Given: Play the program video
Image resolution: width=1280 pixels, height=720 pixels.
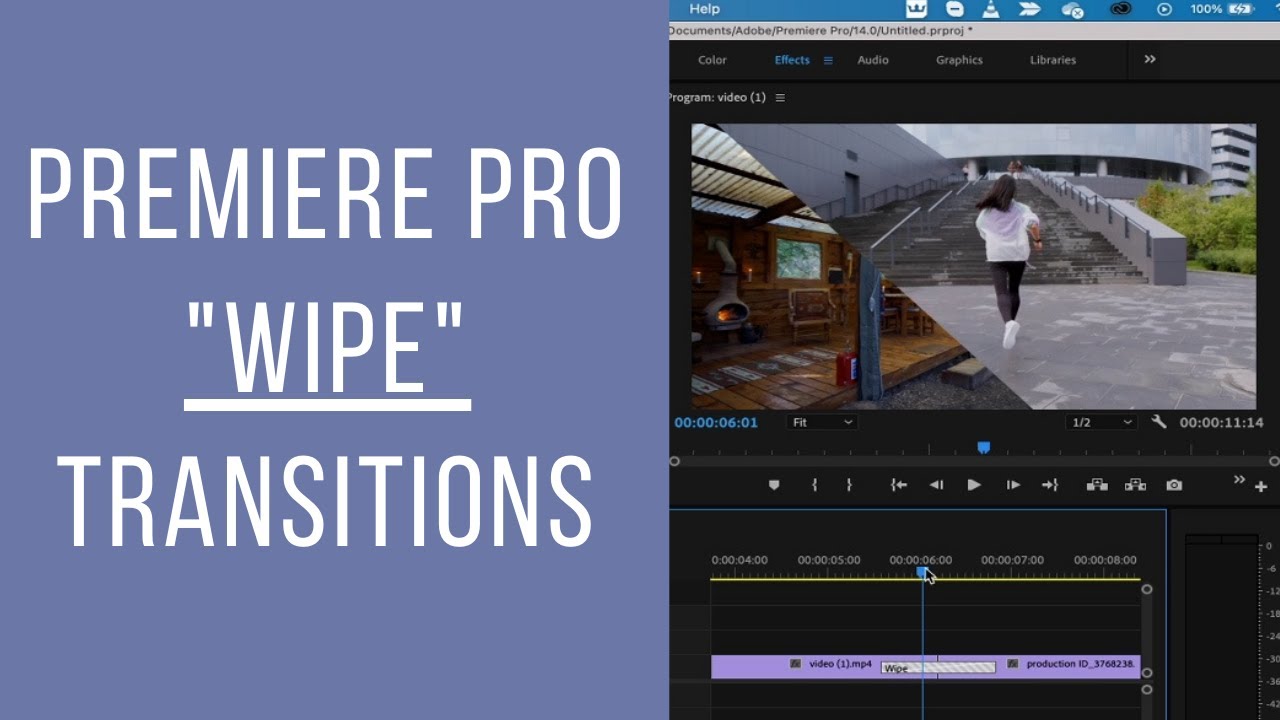Looking at the screenshot, I should 974,485.
